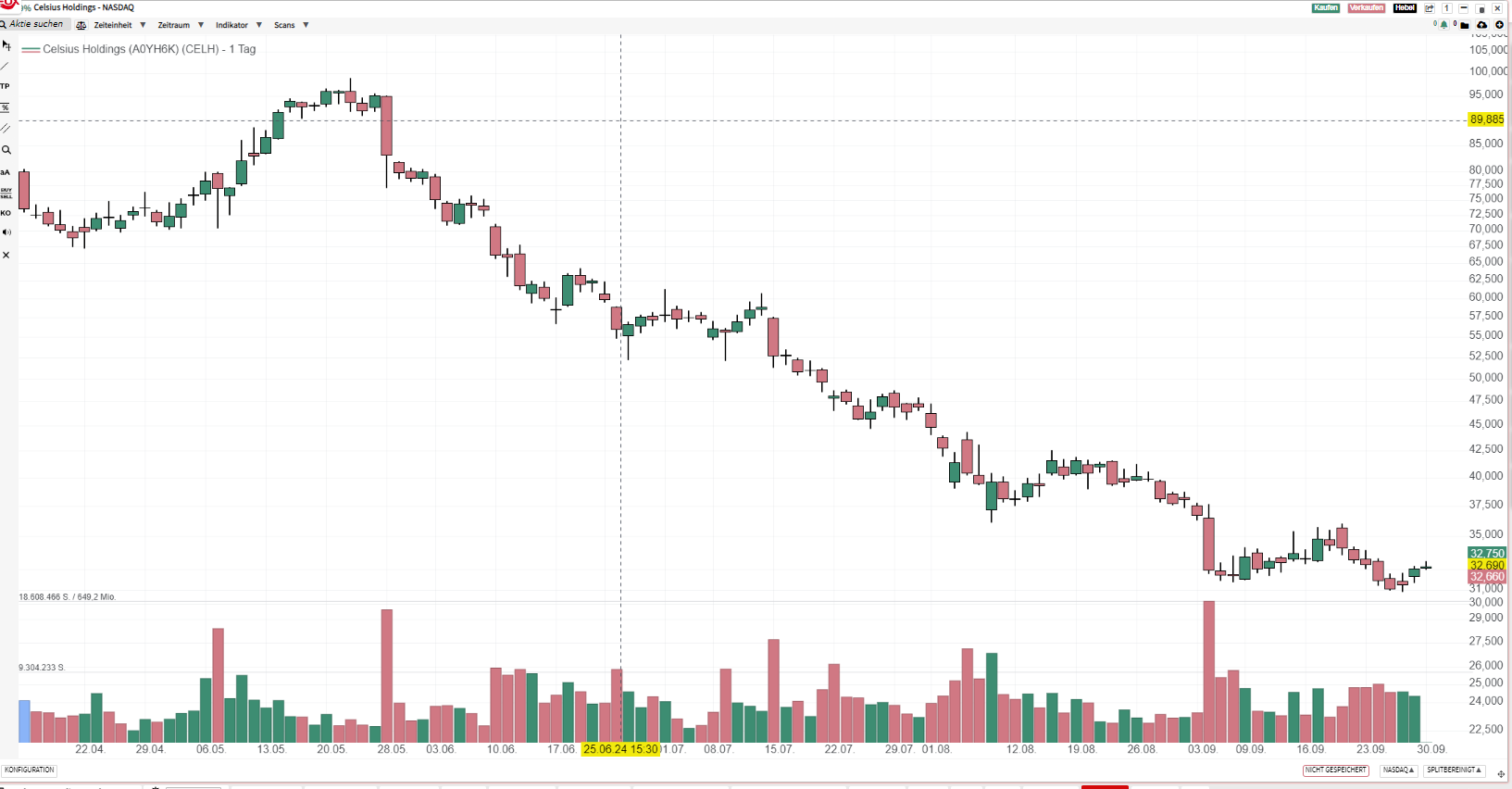Select the aA text annotation tool
This screenshot has height=789, width=1512.
pos(6,172)
